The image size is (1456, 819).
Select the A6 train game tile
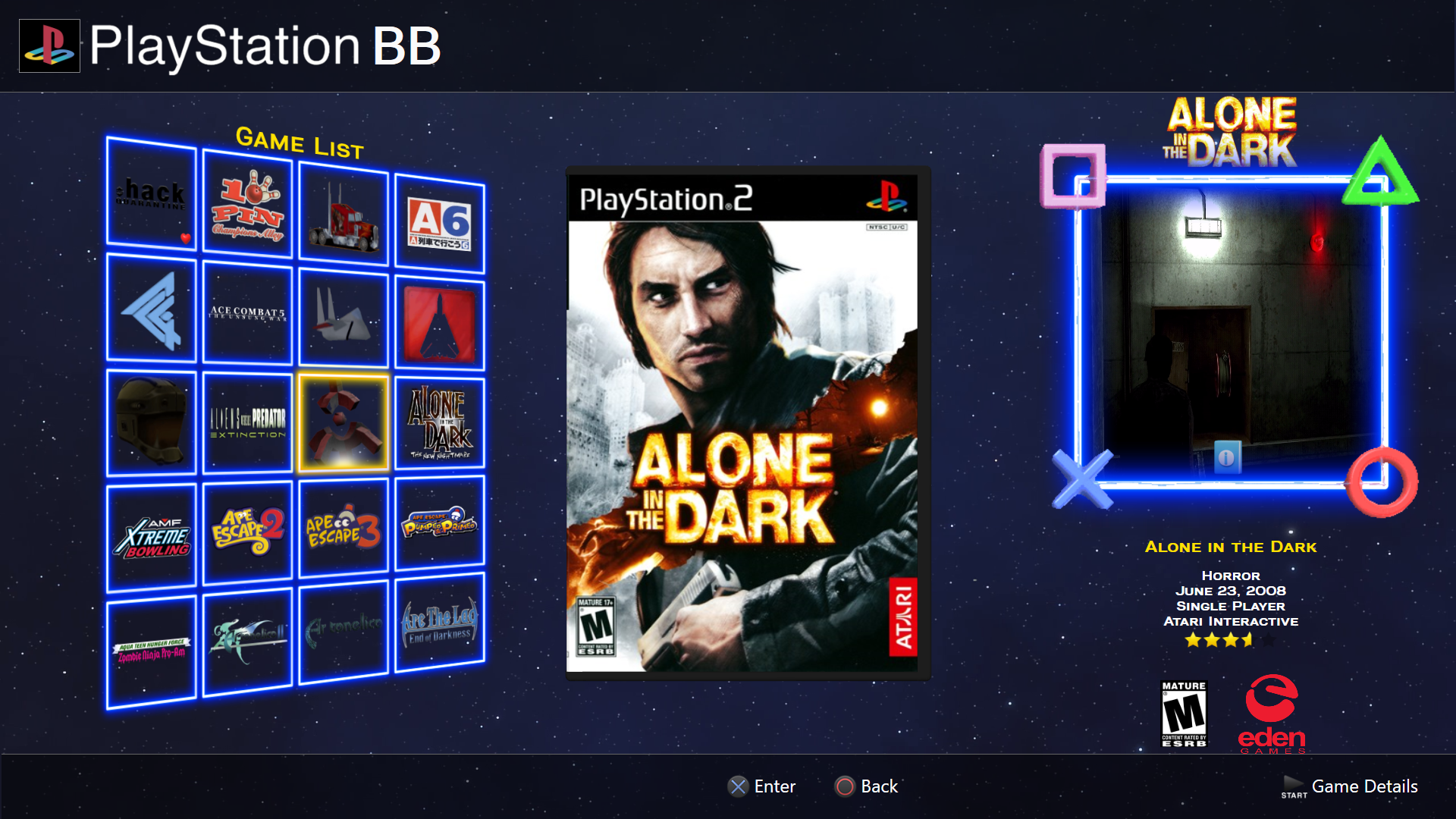[x=439, y=224]
